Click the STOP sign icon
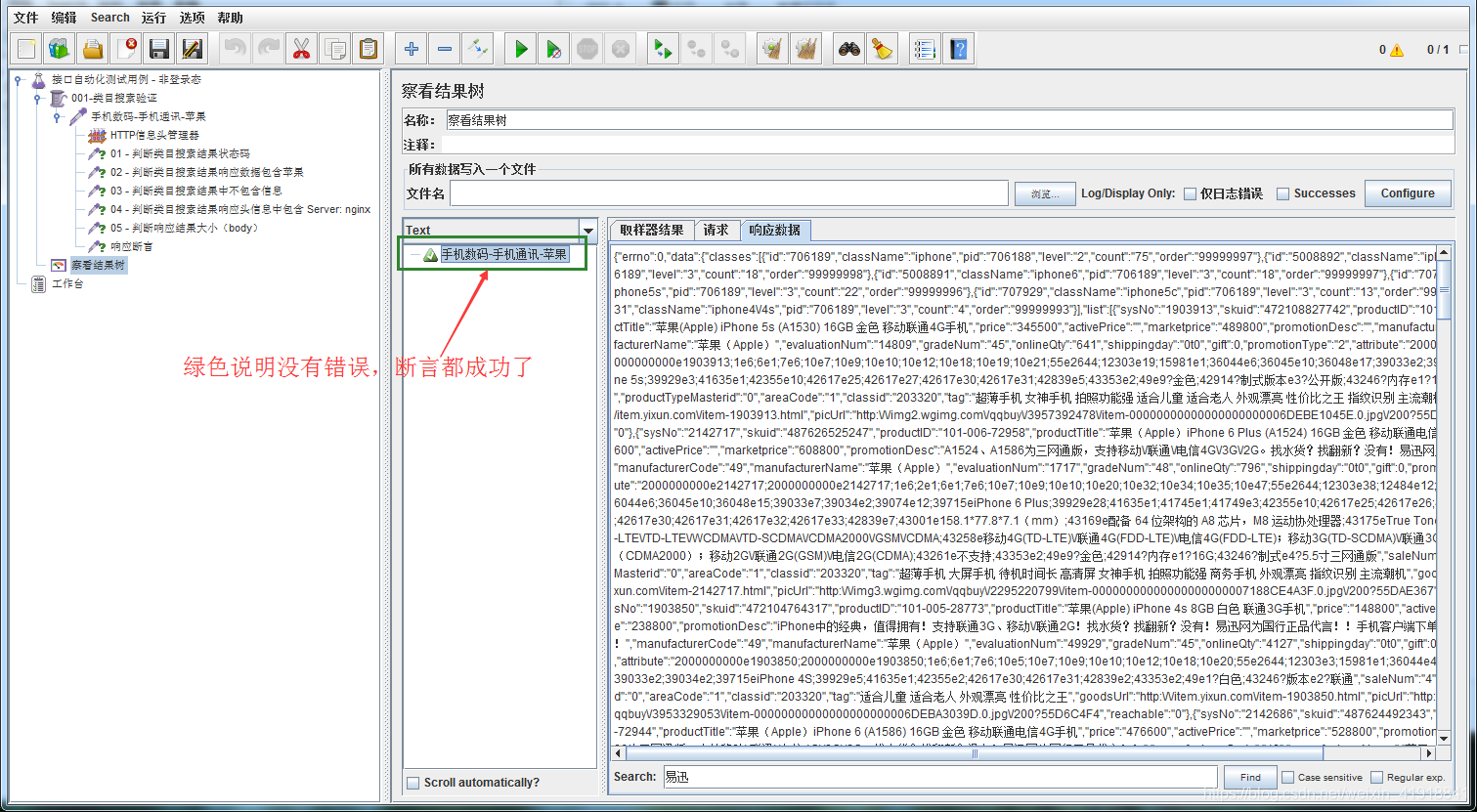 click(587, 48)
